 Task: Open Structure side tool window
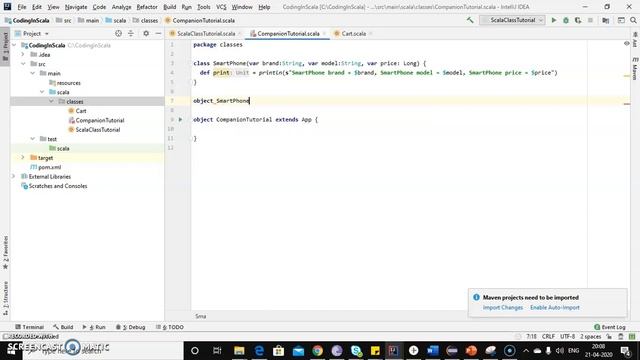5,298
